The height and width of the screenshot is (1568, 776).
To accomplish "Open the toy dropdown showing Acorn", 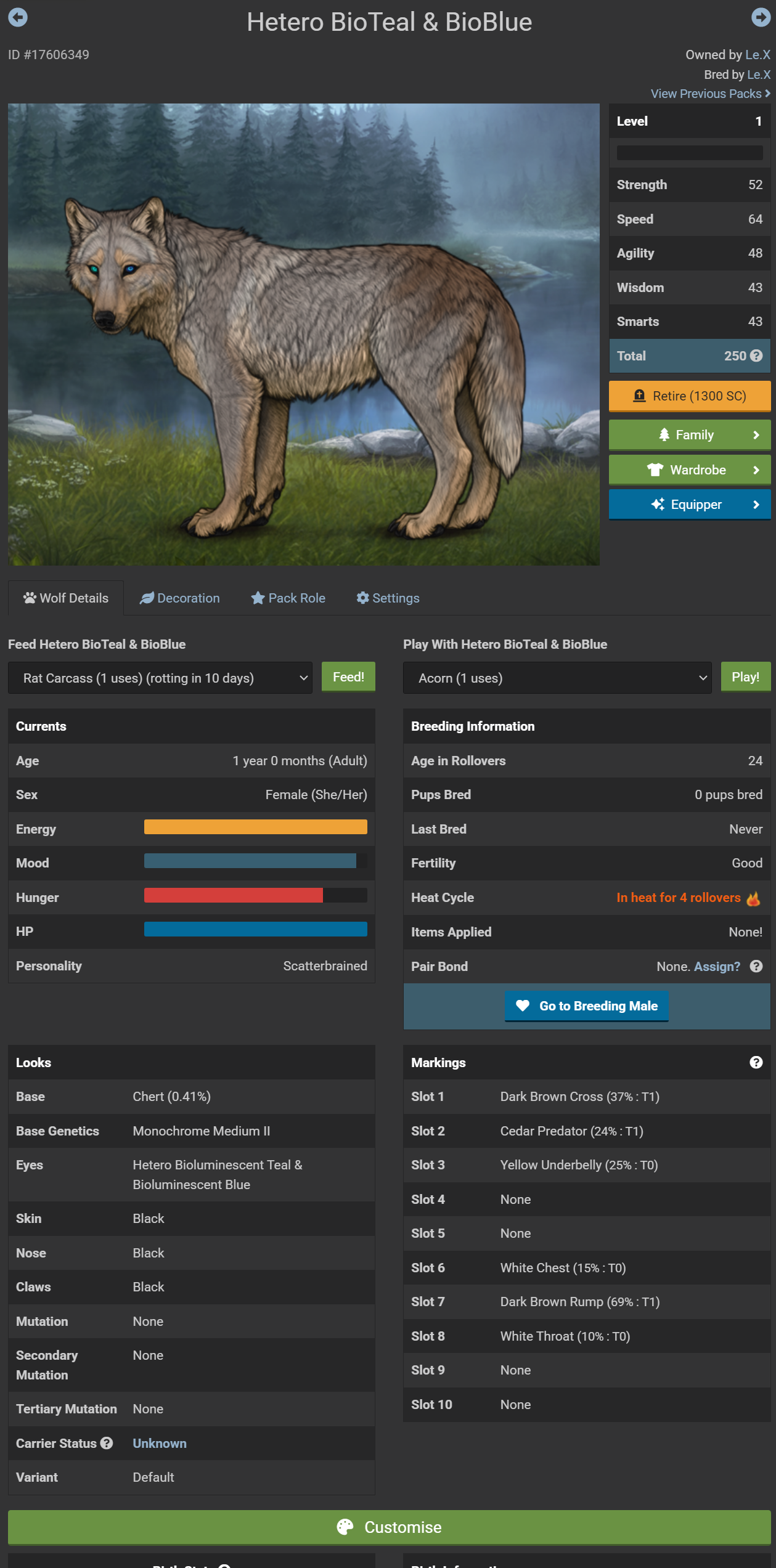I will [557, 678].
